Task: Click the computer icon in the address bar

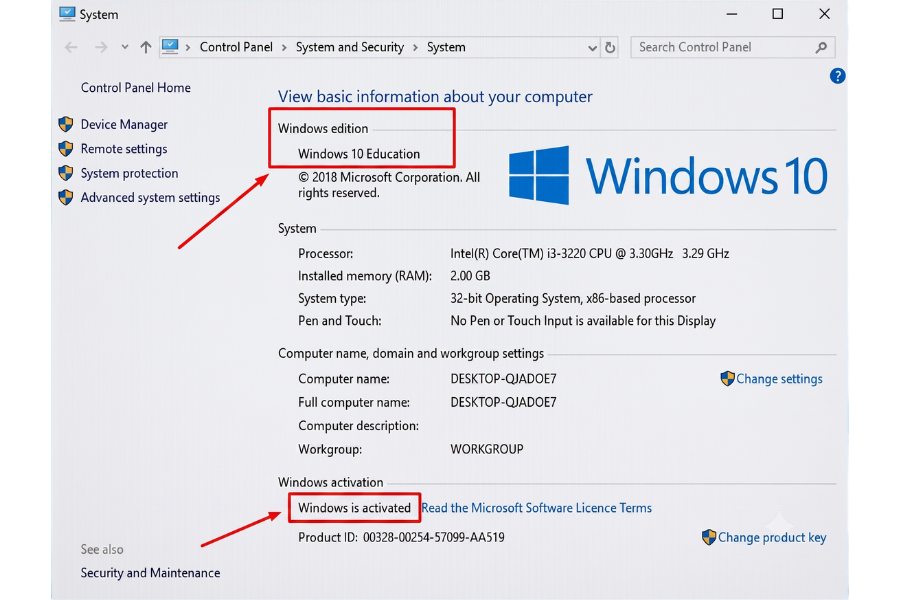Action: pos(170,47)
